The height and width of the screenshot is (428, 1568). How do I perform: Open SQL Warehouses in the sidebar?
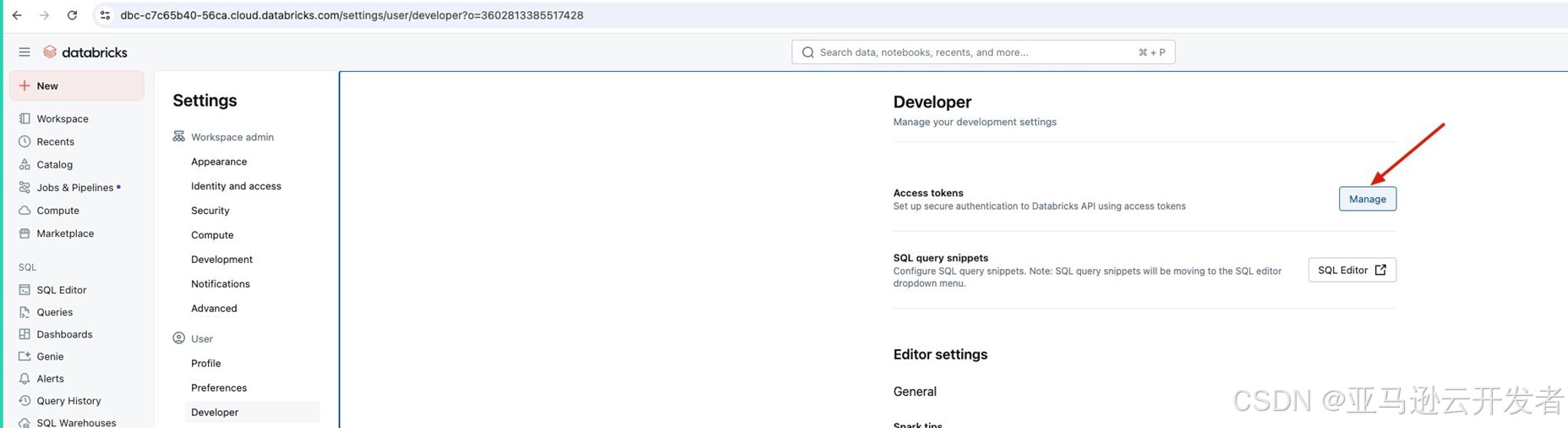[x=77, y=422]
